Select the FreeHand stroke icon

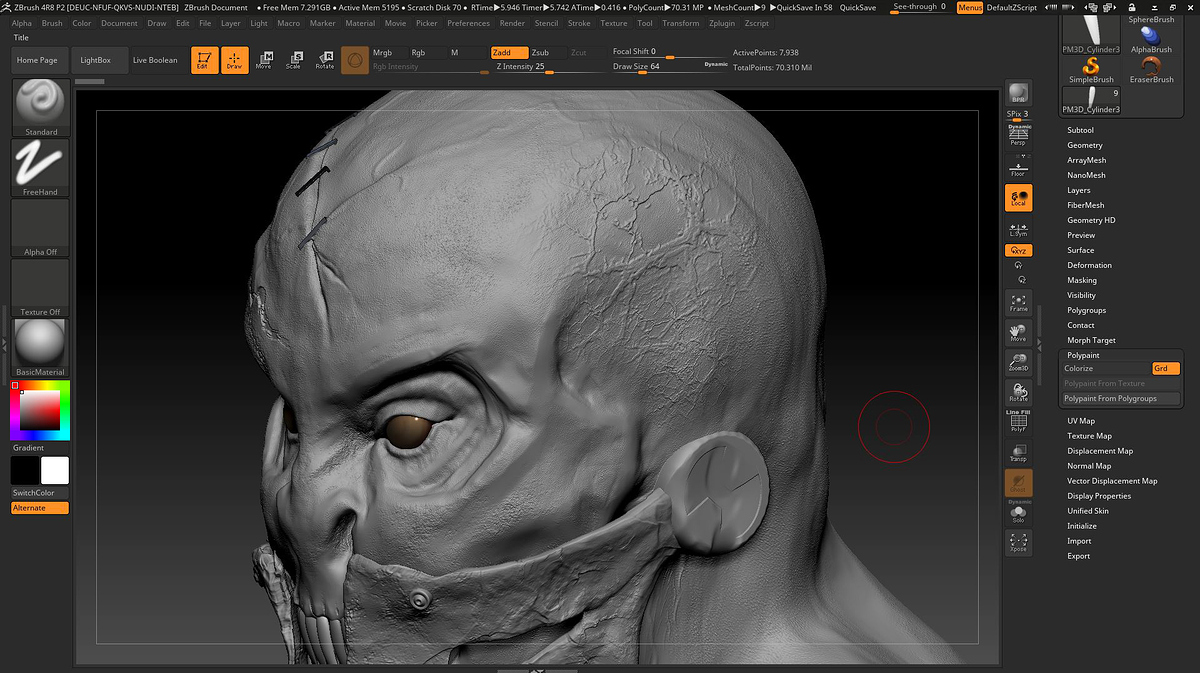(41, 165)
